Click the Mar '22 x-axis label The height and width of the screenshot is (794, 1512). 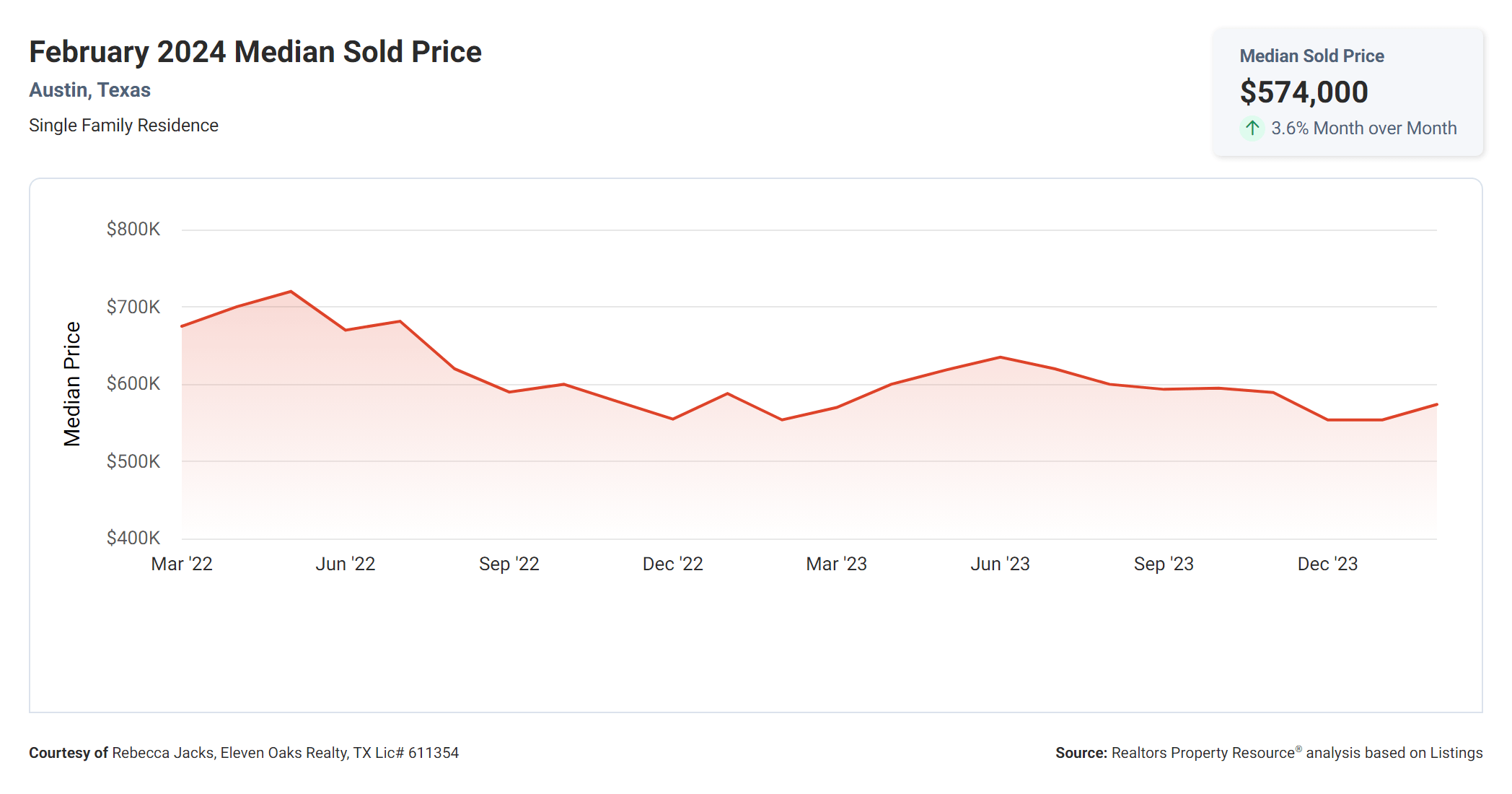(x=182, y=564)
